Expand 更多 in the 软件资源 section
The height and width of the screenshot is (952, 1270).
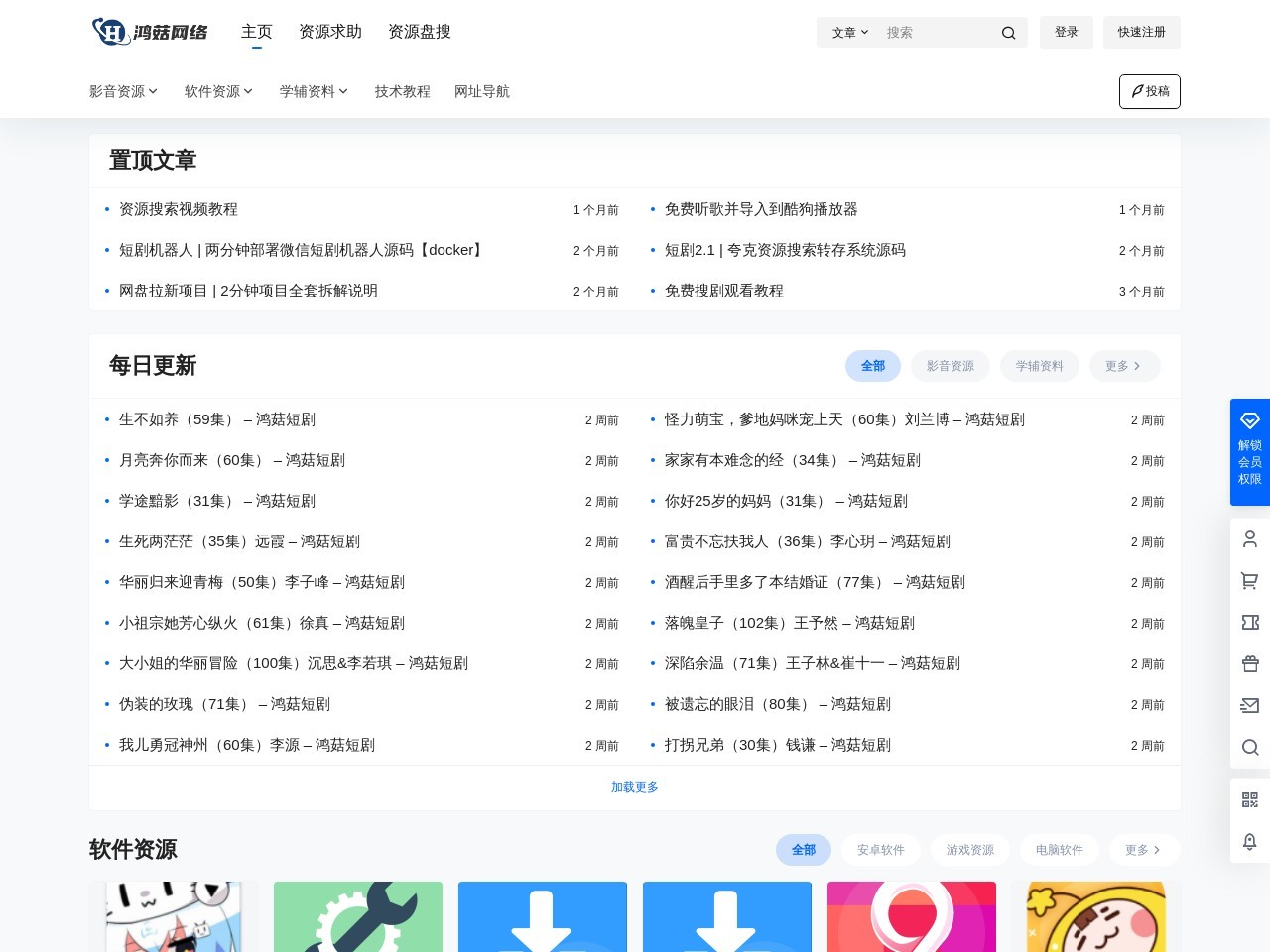(1144, 850)
